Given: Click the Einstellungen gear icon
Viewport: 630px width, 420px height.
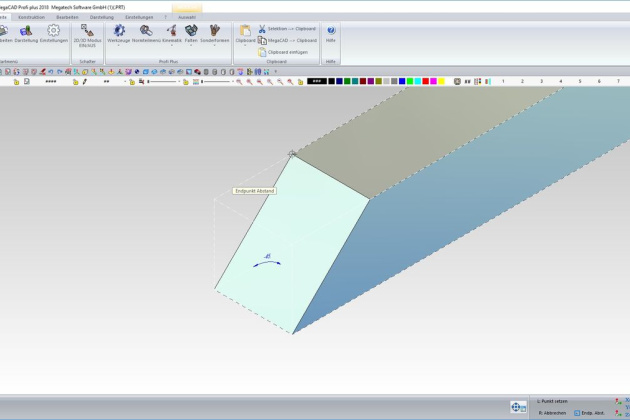Looking at the screenshot, I should (x=54, y=34).
